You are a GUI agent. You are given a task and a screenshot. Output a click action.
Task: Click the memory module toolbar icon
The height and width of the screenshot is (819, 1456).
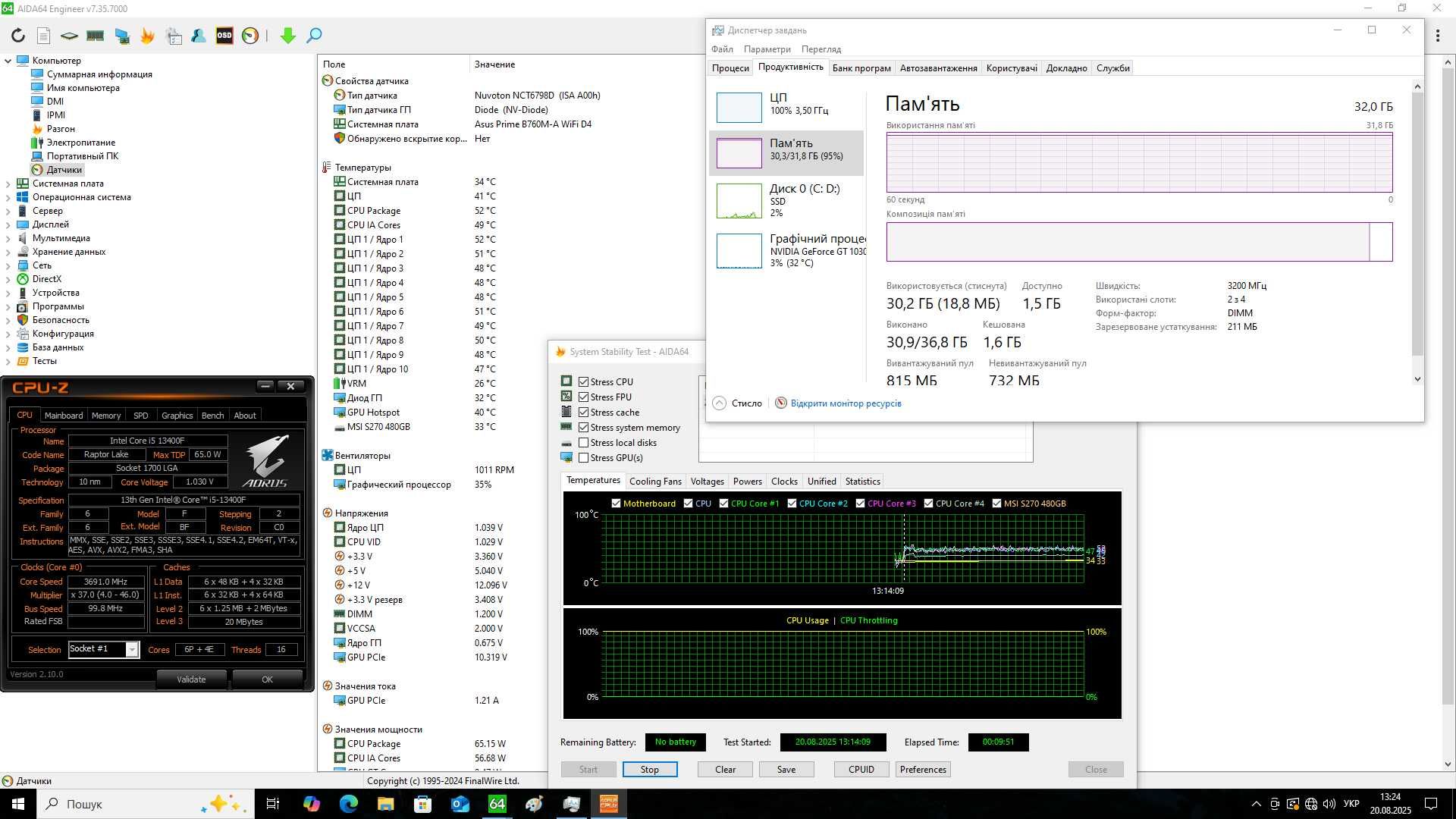click(x=95, y=36)
